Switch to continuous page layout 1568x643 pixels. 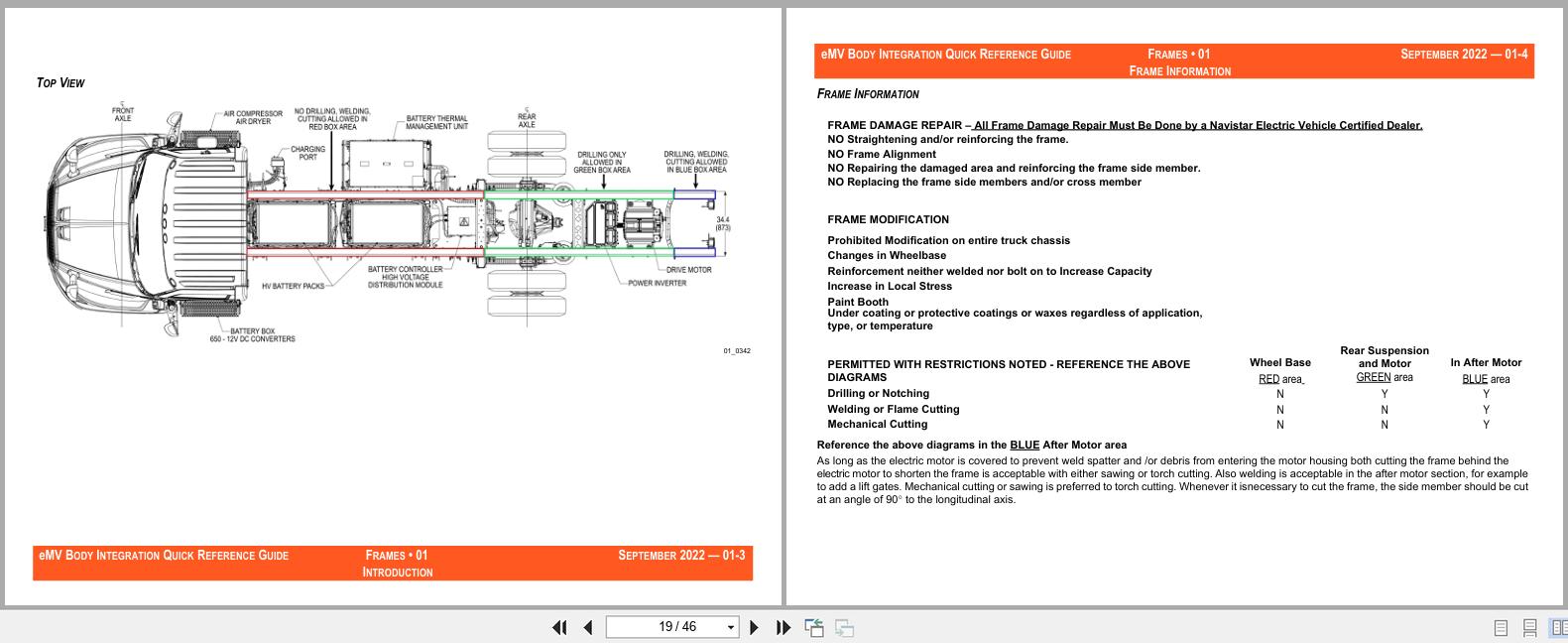pyautogui.click(x=1530, y=627)
